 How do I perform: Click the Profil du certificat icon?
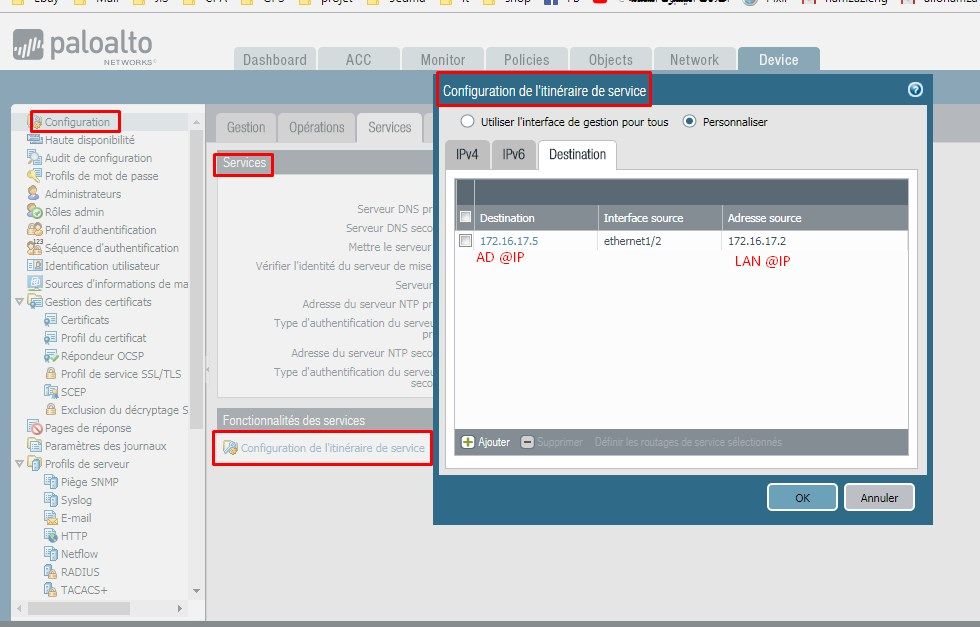(x=51, y=338)
